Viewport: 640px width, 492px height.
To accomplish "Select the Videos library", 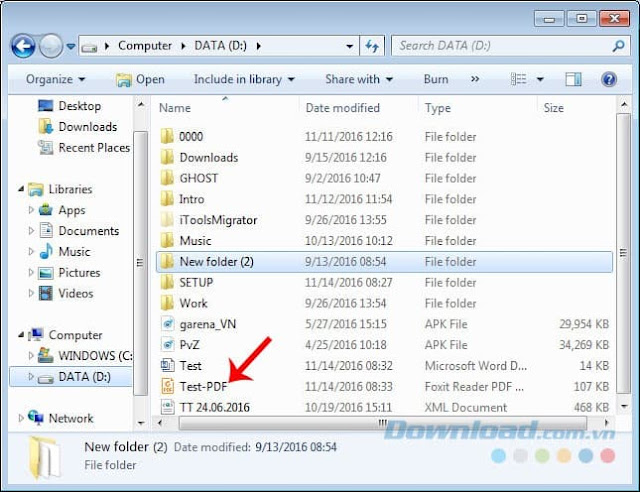I will pos(65,294).
